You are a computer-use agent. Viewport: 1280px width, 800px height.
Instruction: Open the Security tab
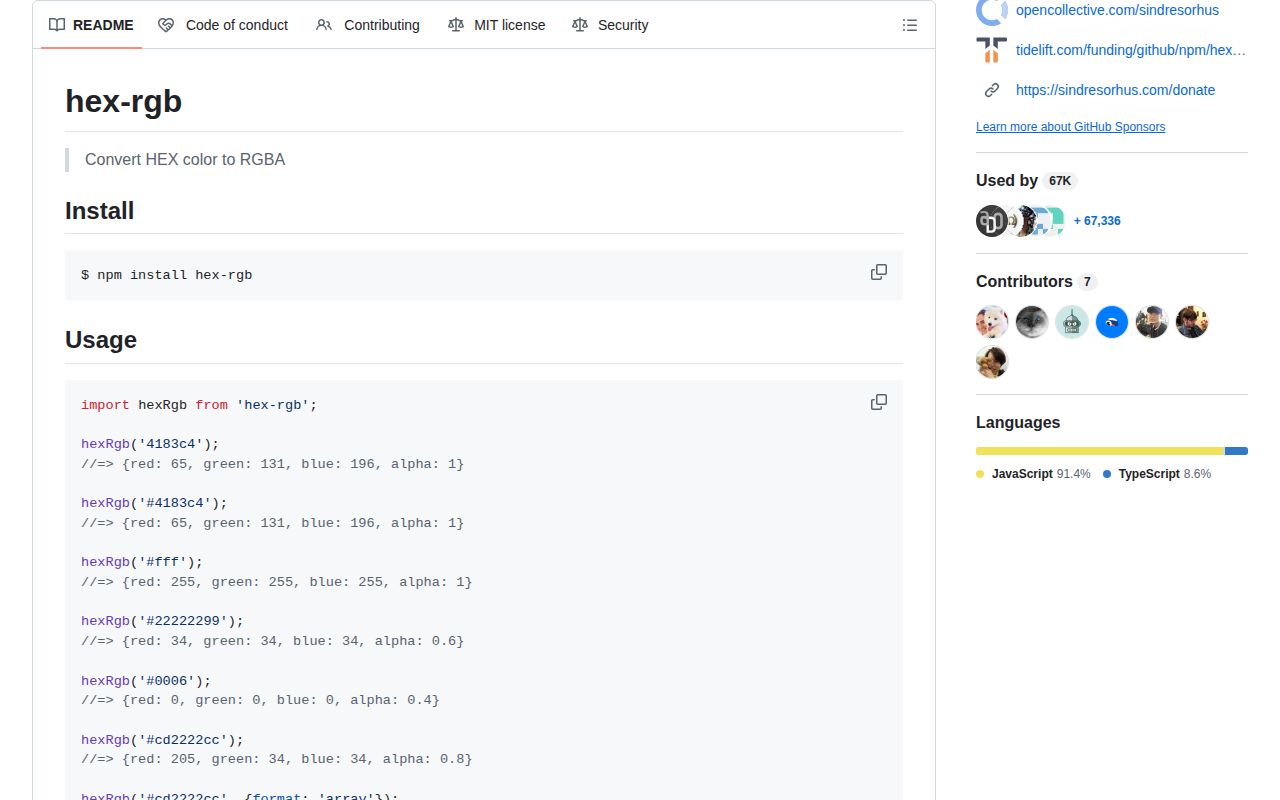[609, 25]
